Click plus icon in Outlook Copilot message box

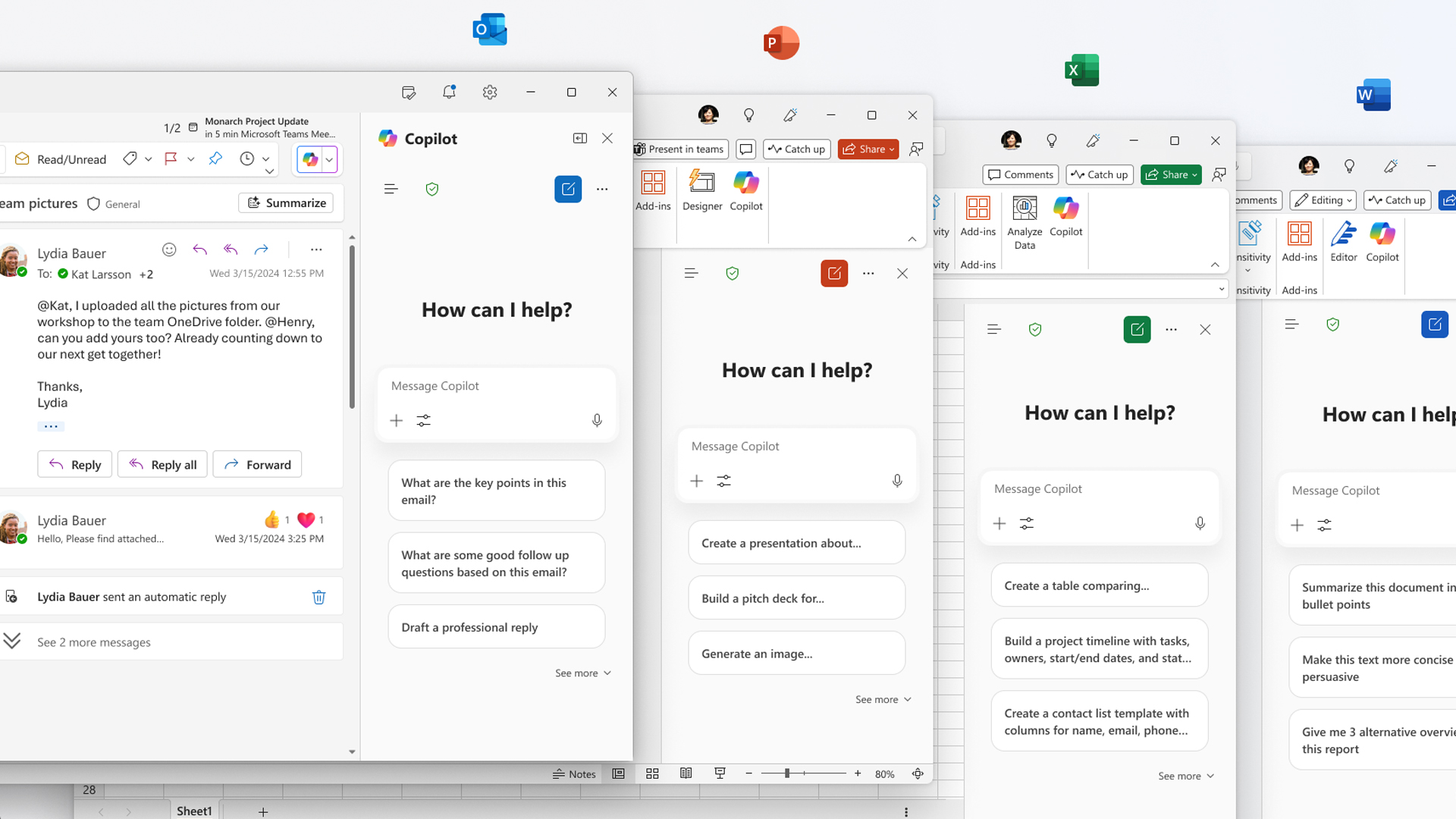[x=396, y=420]
